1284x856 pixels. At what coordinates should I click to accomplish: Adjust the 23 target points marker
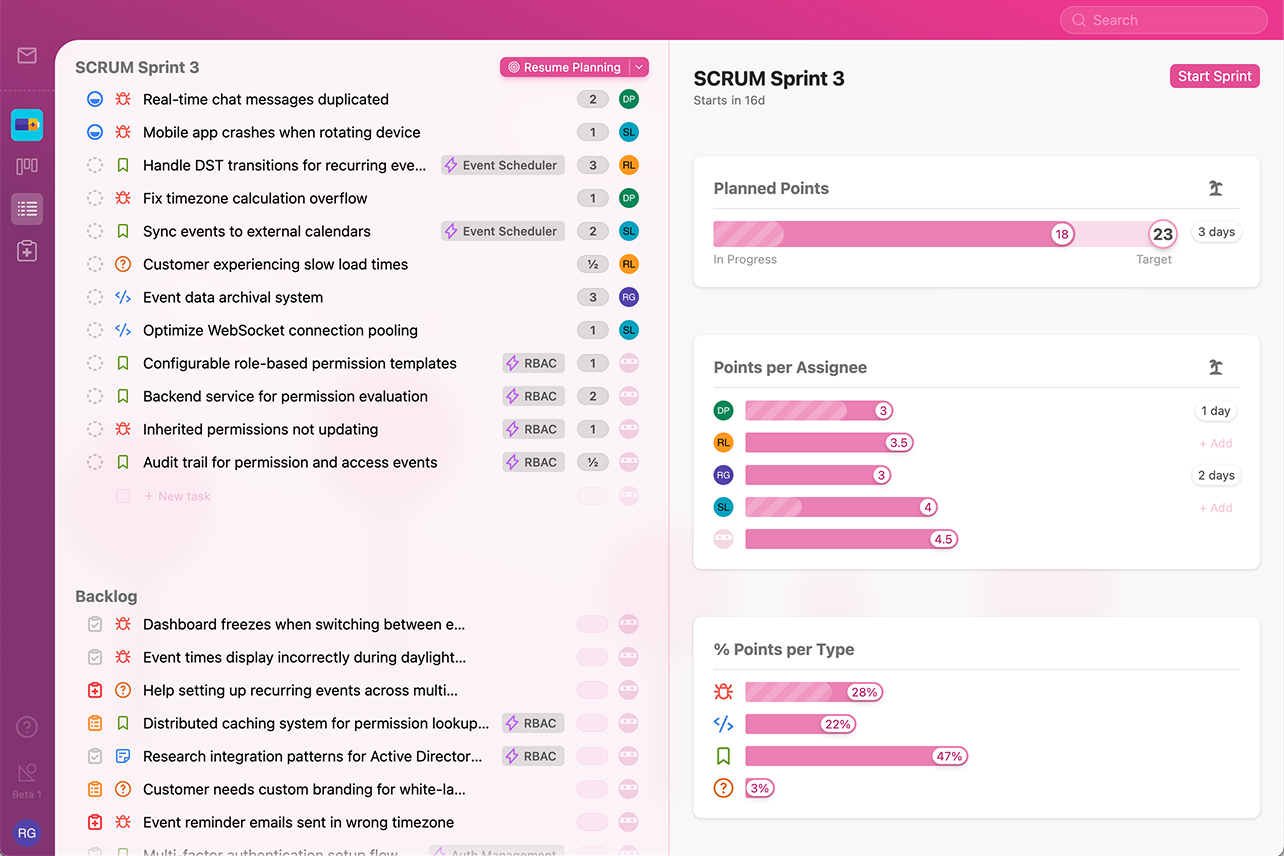tap(1162, 234)
